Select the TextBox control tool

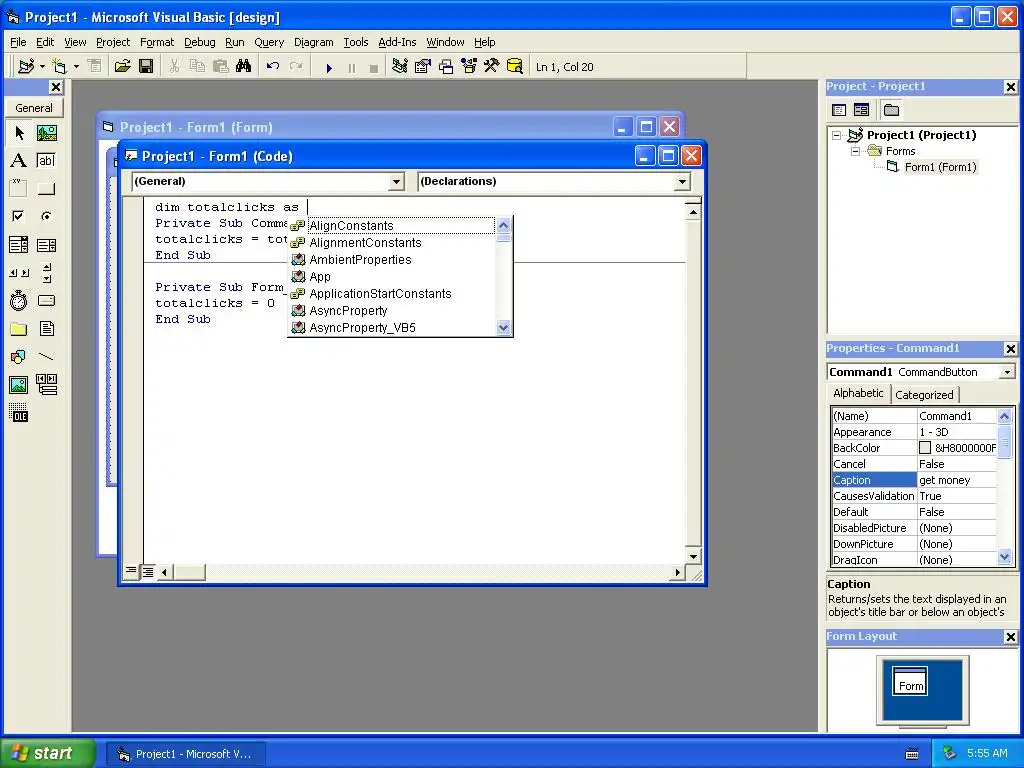point(46,161)
